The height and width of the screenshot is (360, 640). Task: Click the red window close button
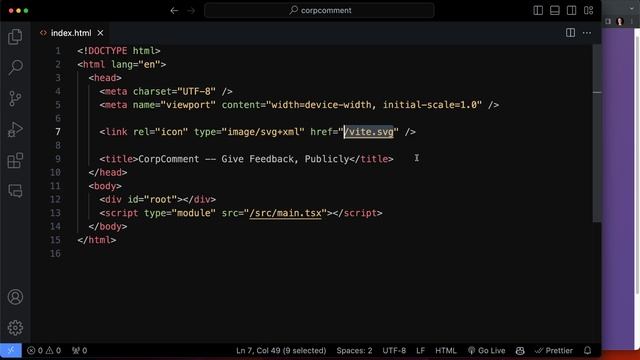point(11,11)
